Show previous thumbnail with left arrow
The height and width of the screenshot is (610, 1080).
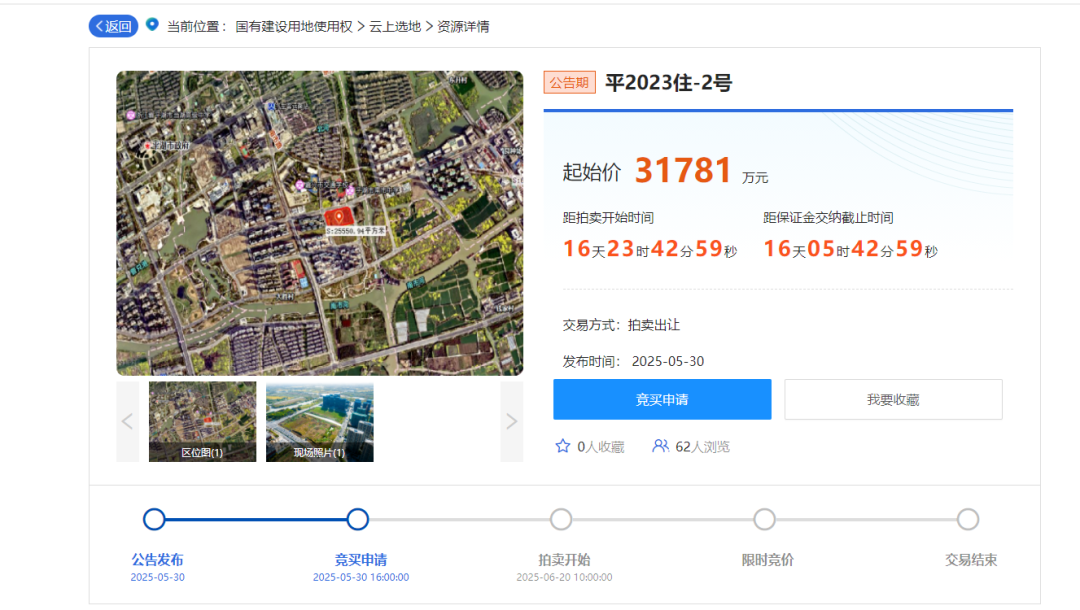127,421
